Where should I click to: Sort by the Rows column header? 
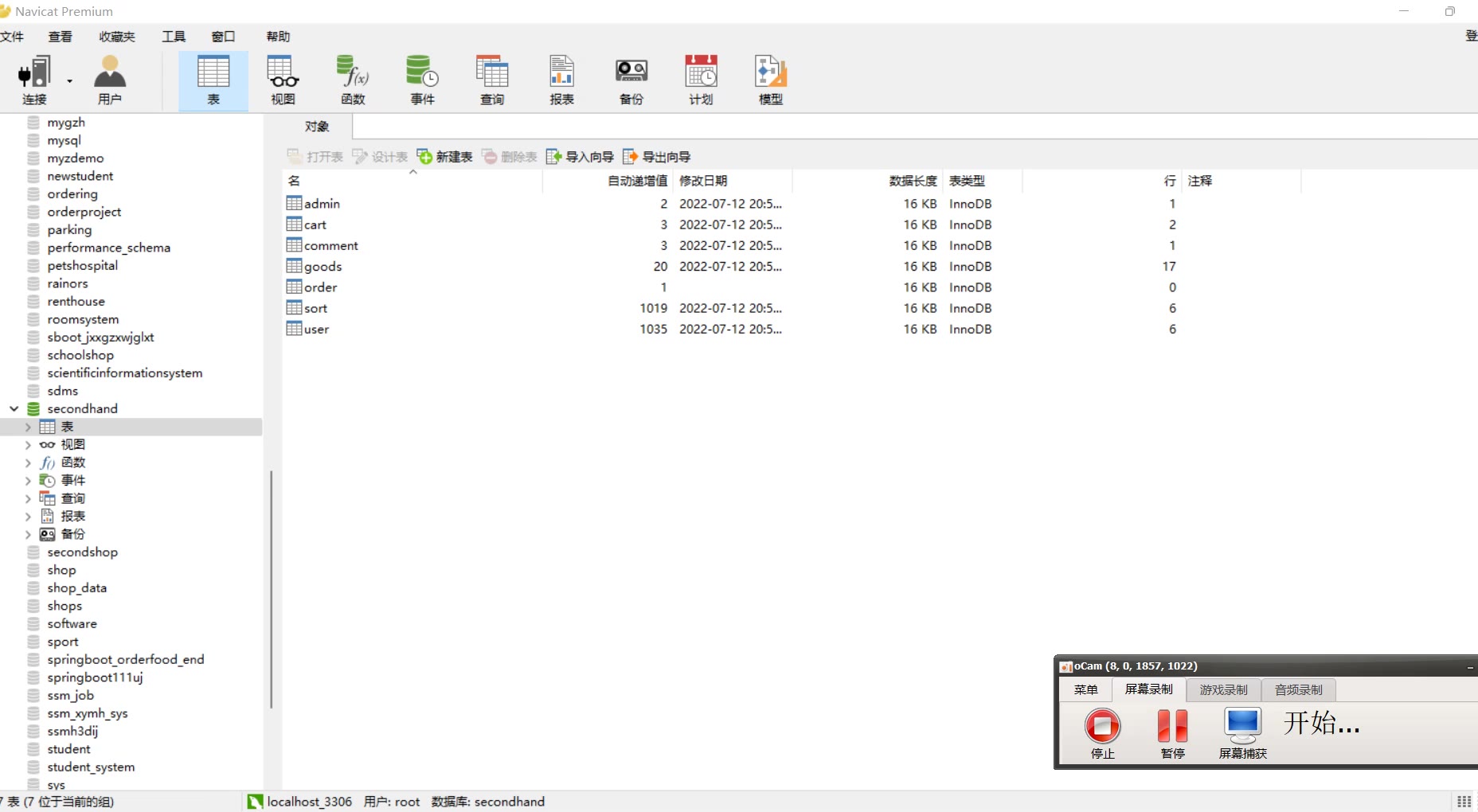pos(1102,181)
